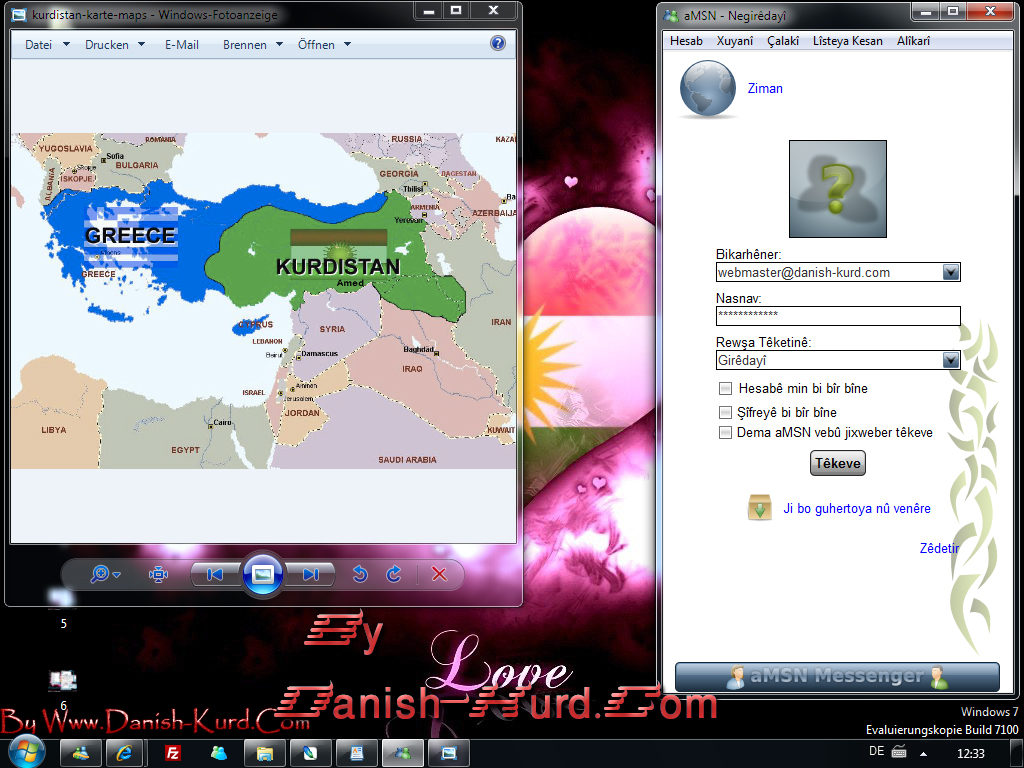
Task: Tick Şîfreyê bi bîr bîne checkbox
Action: 725,412
